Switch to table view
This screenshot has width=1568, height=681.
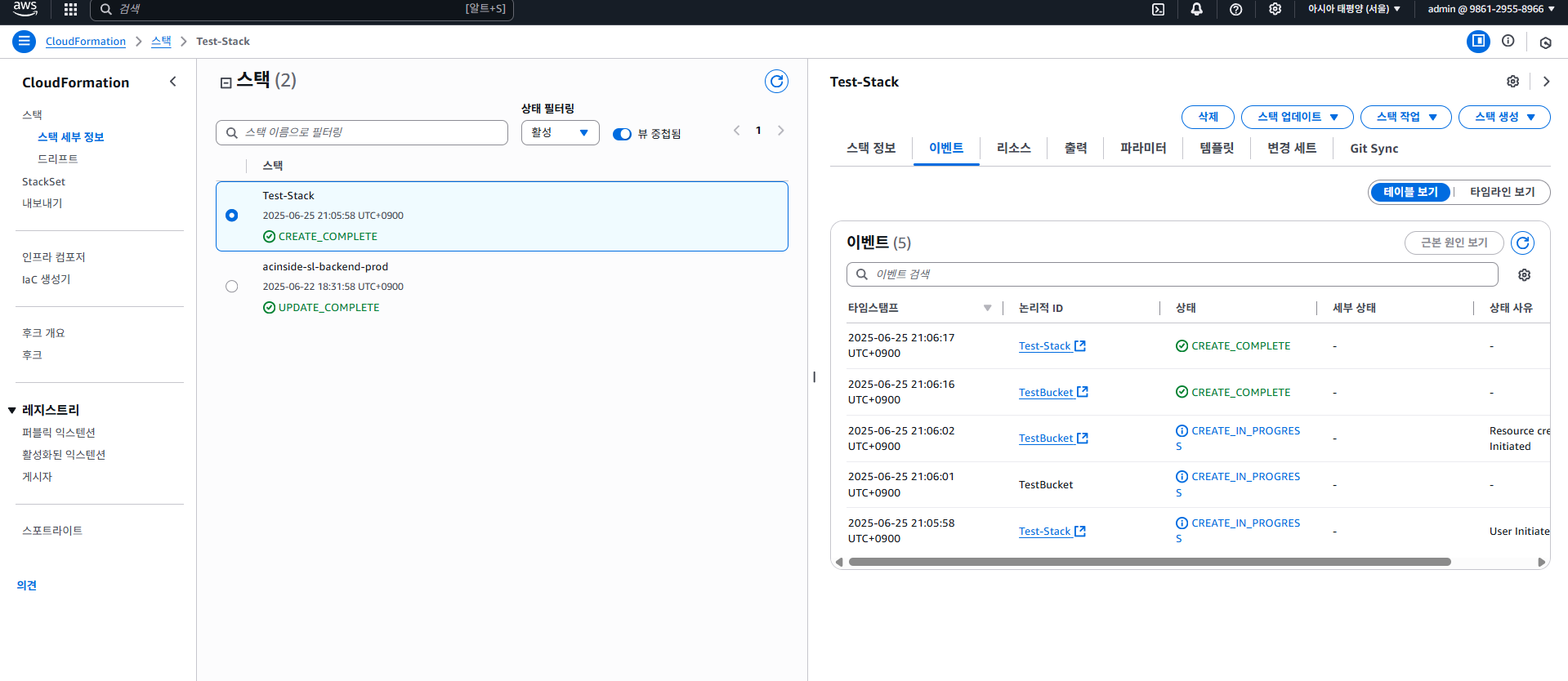[1410, 192]
